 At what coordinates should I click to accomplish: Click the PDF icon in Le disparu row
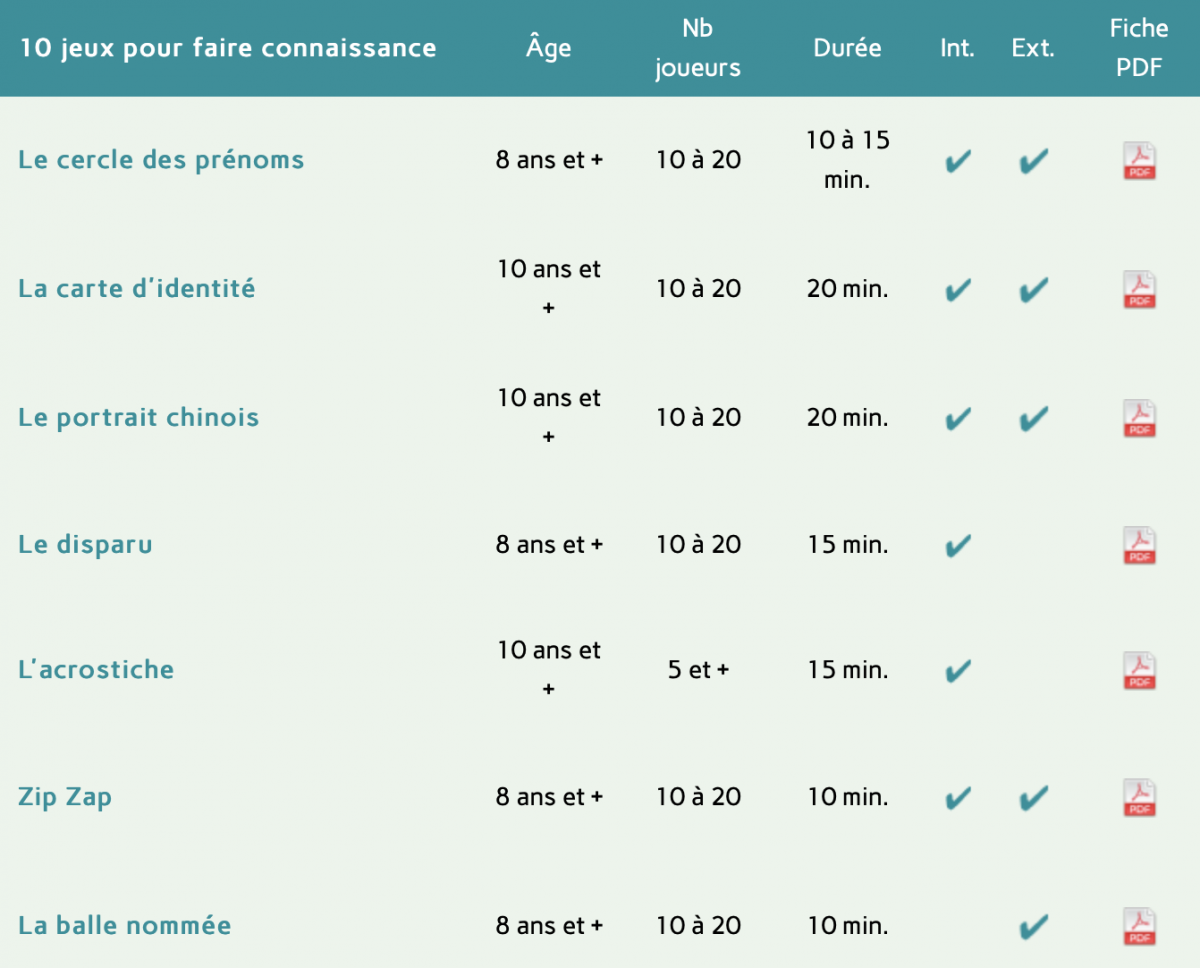point(1140,545)
